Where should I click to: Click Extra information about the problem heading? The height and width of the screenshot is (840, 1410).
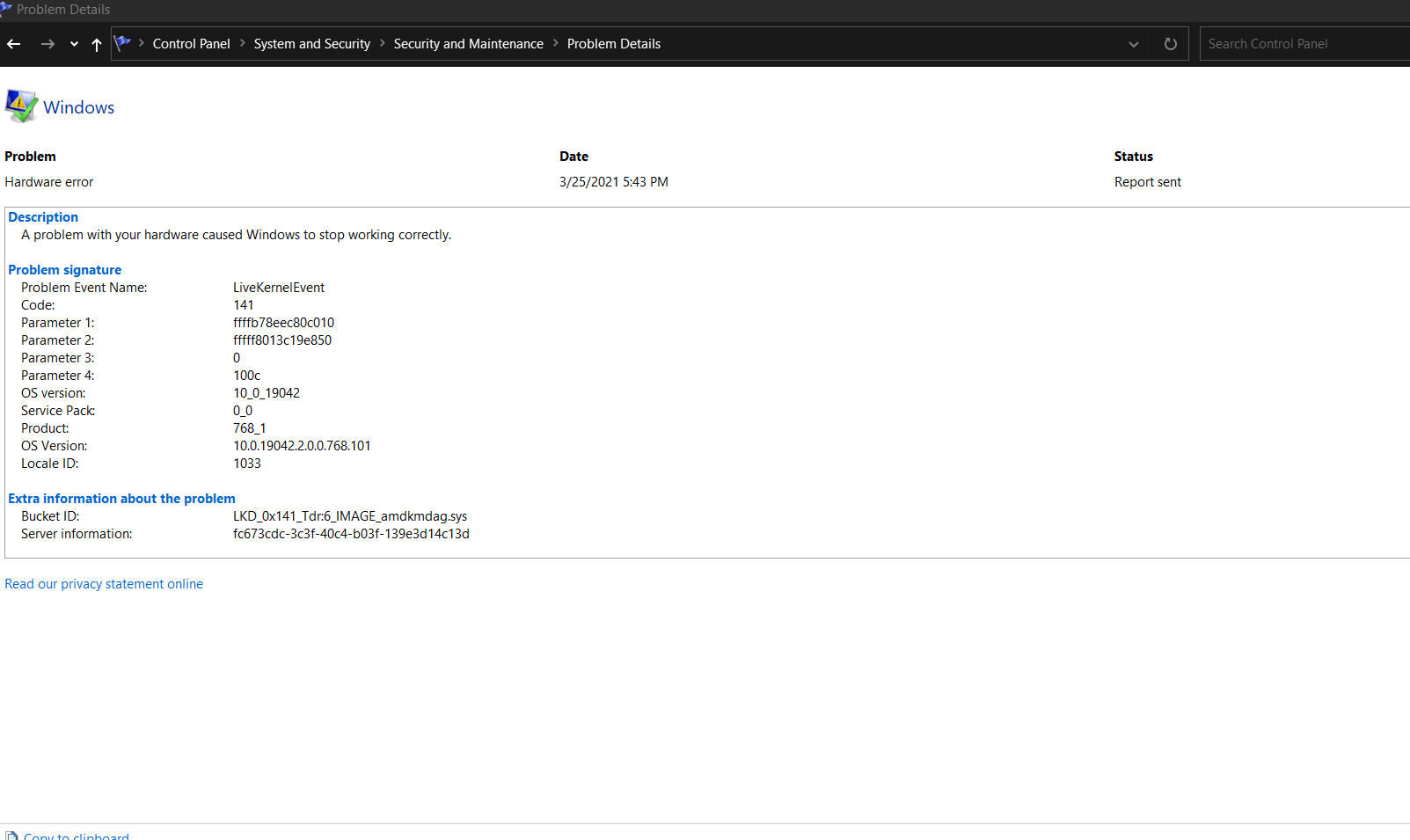[x=122, y=499]
